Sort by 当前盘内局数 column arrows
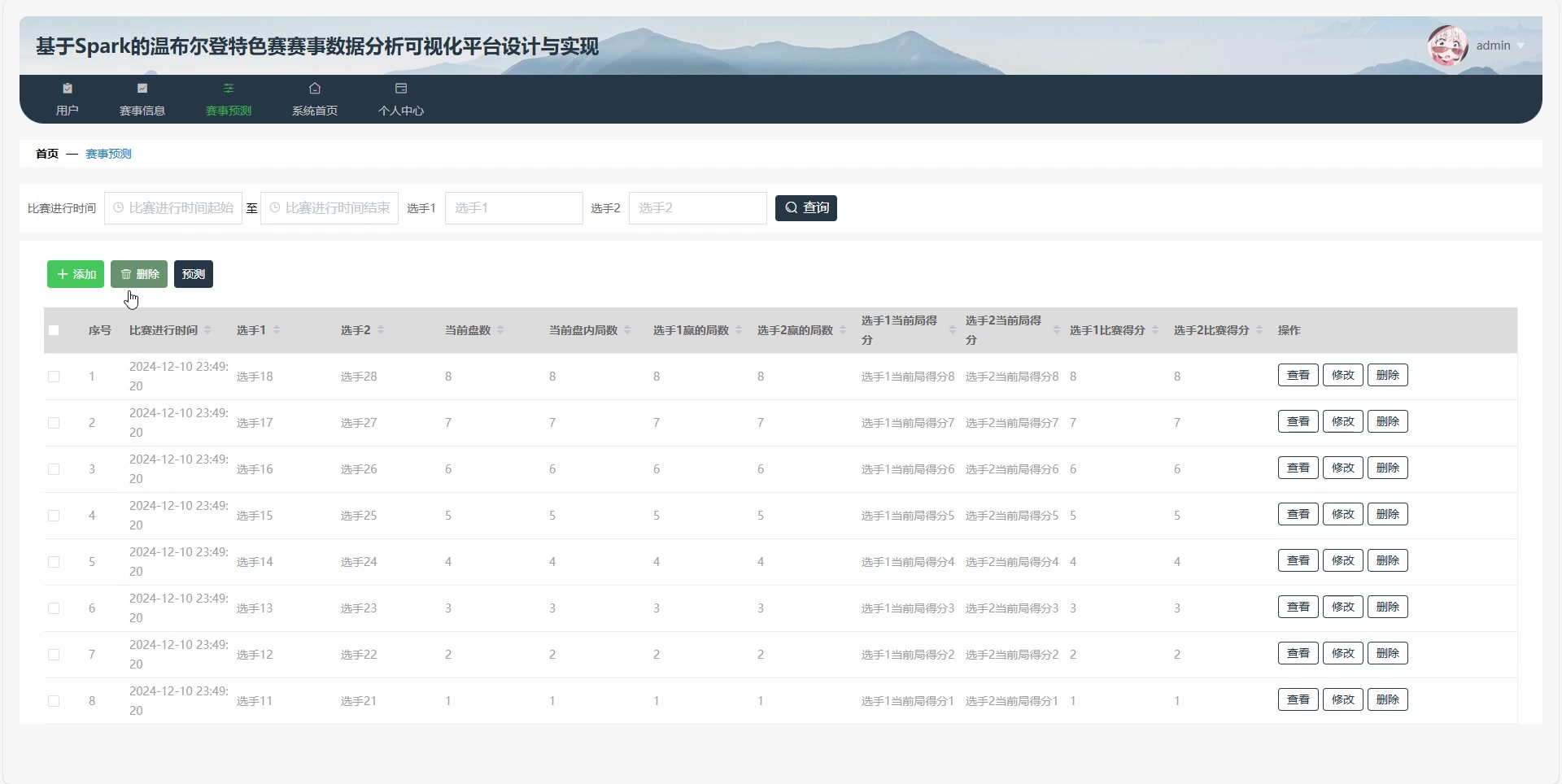1562x784 pixels. (627, 329)
